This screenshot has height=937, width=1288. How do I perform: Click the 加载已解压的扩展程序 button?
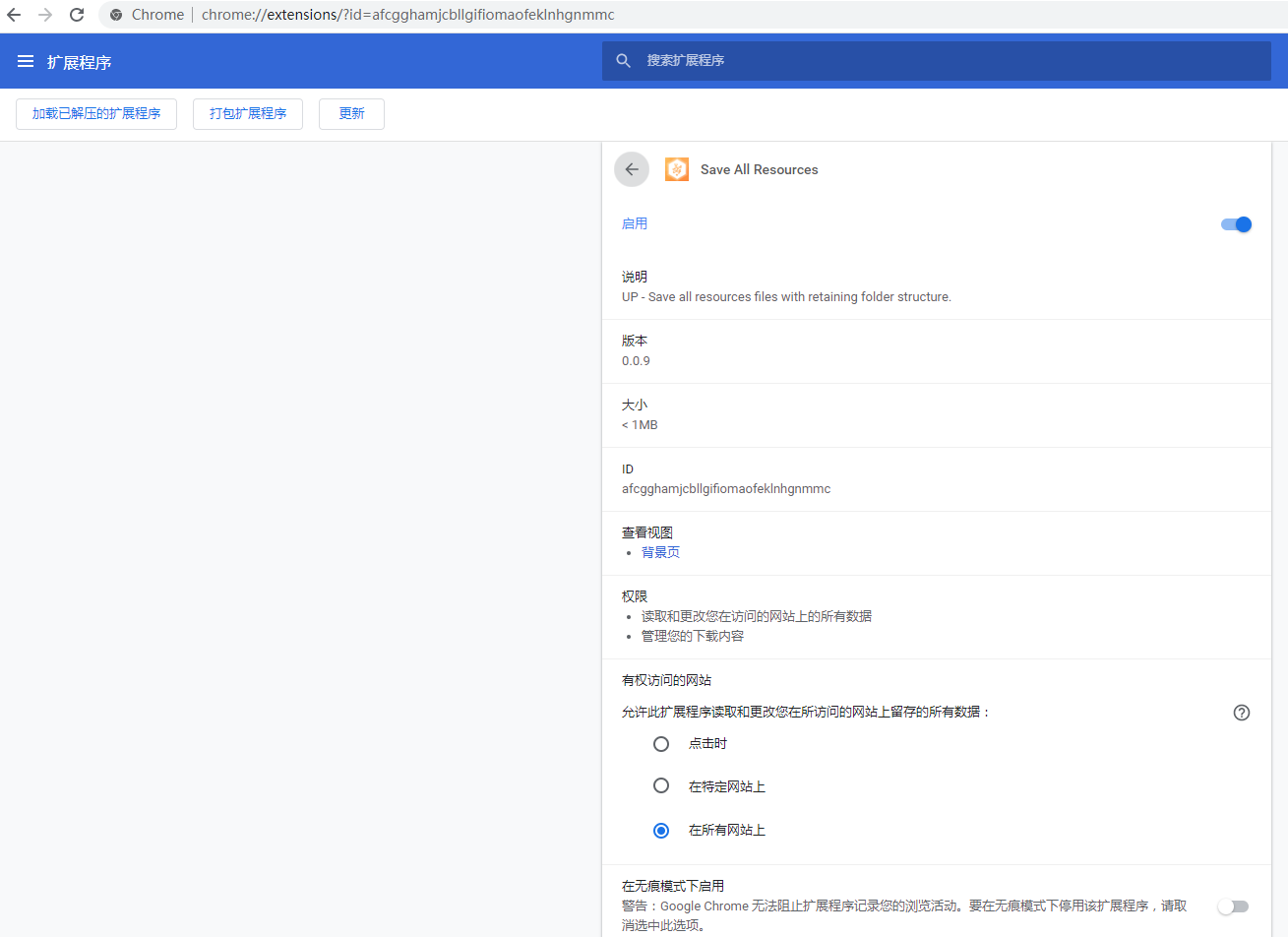click(x=96, y=114)
